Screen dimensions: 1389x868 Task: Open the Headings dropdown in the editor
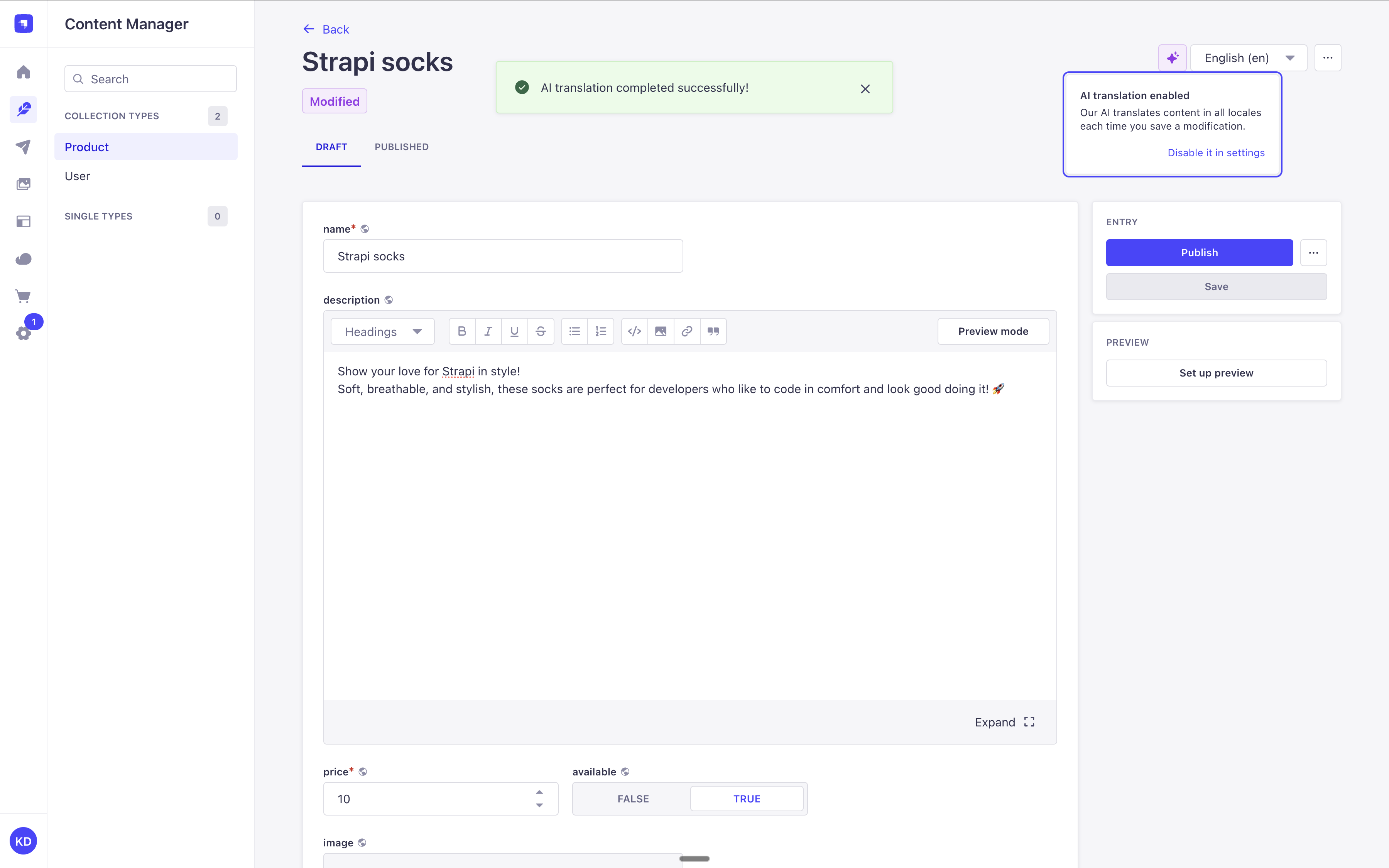[382, 331]
